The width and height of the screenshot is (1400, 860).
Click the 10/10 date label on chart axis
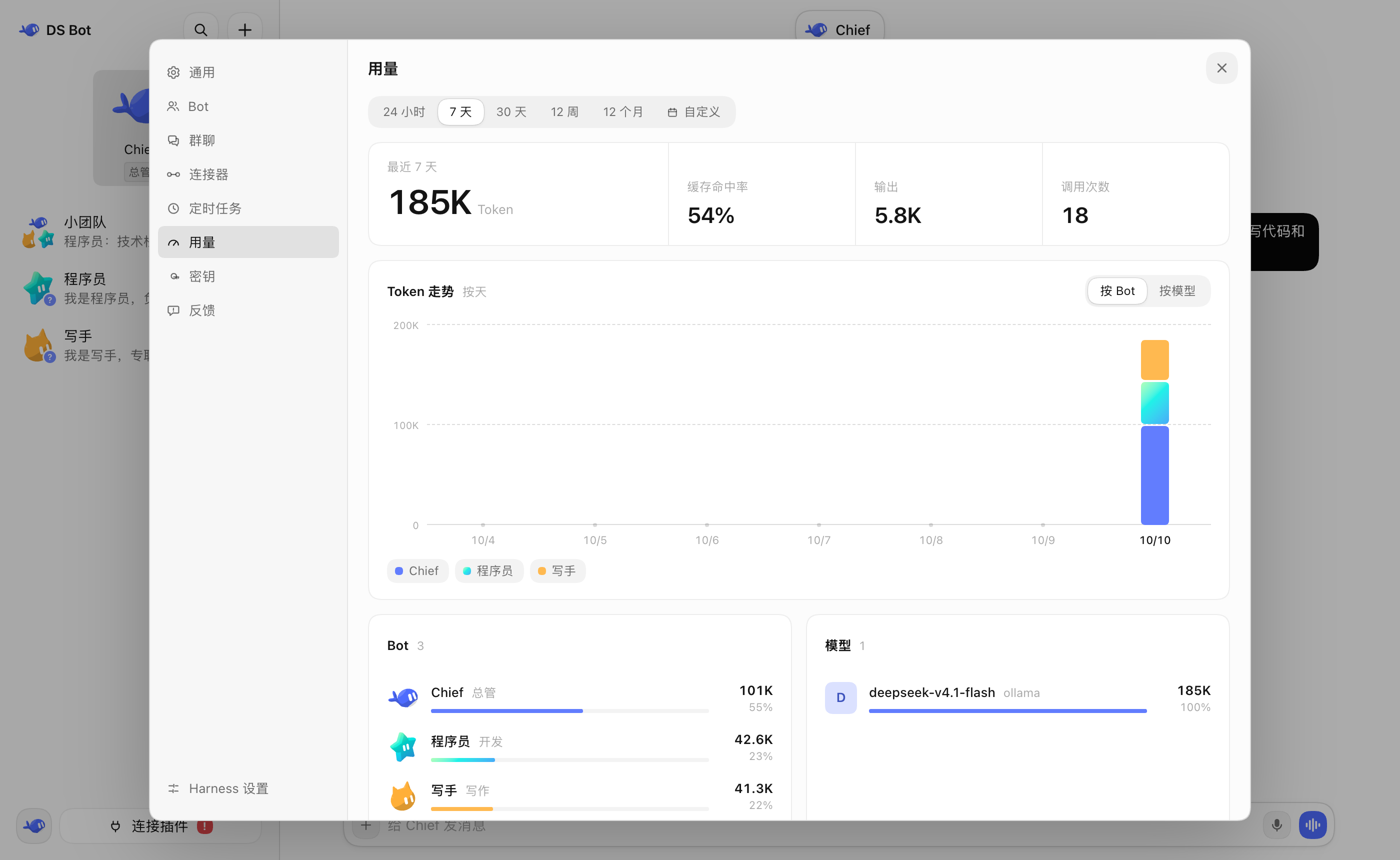click(x=1154, y=540)
